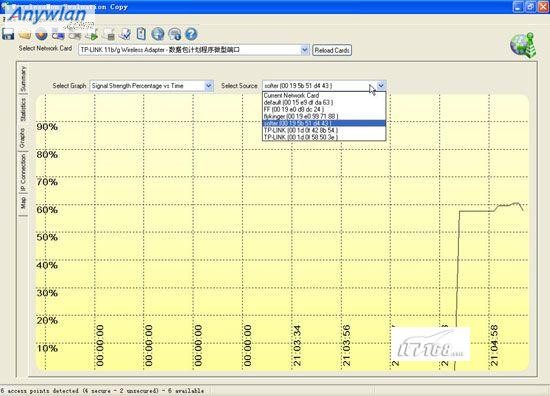Go to the IP Connection tab
This screenshot has height=396, width=550.
pyautogui.click(x=23, y=173)
